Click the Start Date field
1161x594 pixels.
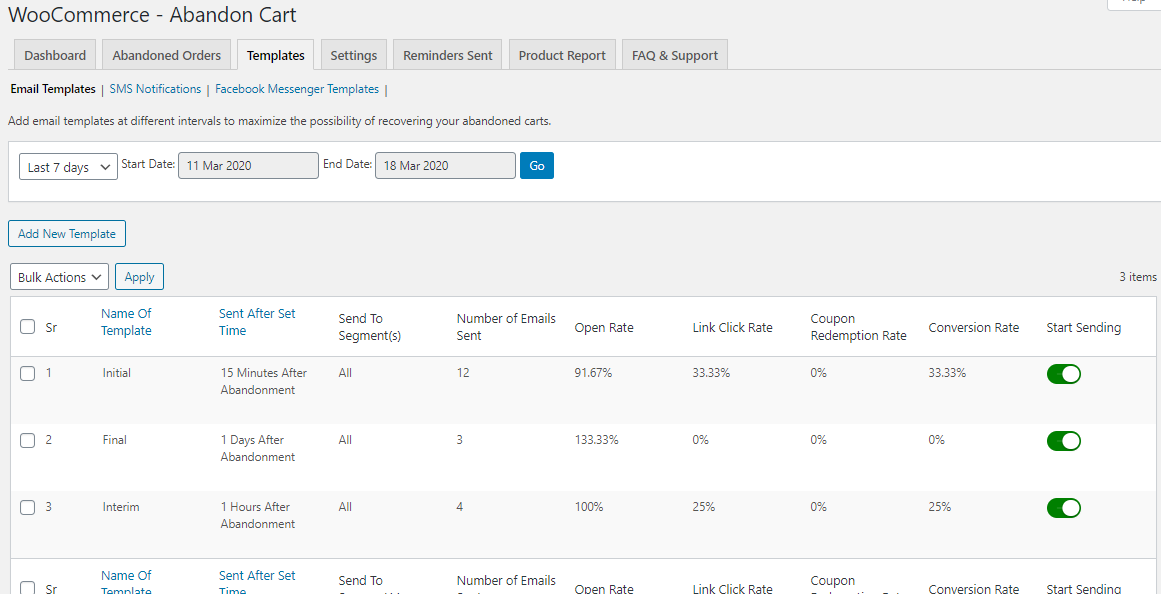(248, 166)
